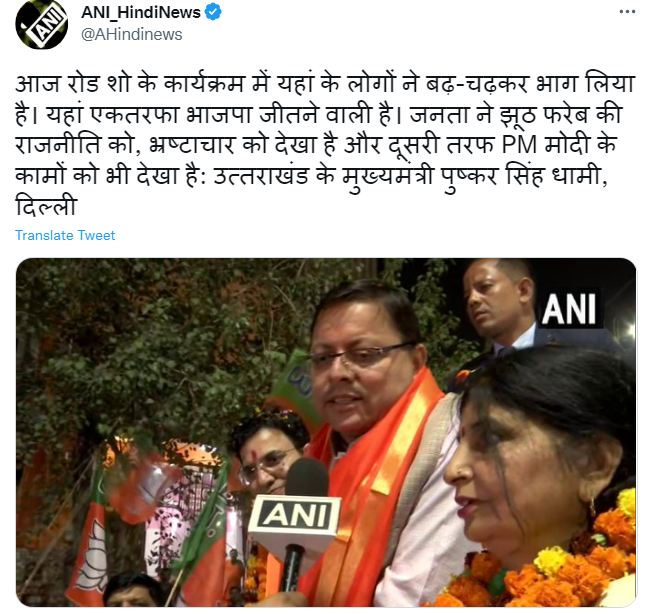Image resolution: width=645 pixels, height=614 pixels.
Task: Open the ANI_HindiNews display name link
Action: [x=141, y=12]
